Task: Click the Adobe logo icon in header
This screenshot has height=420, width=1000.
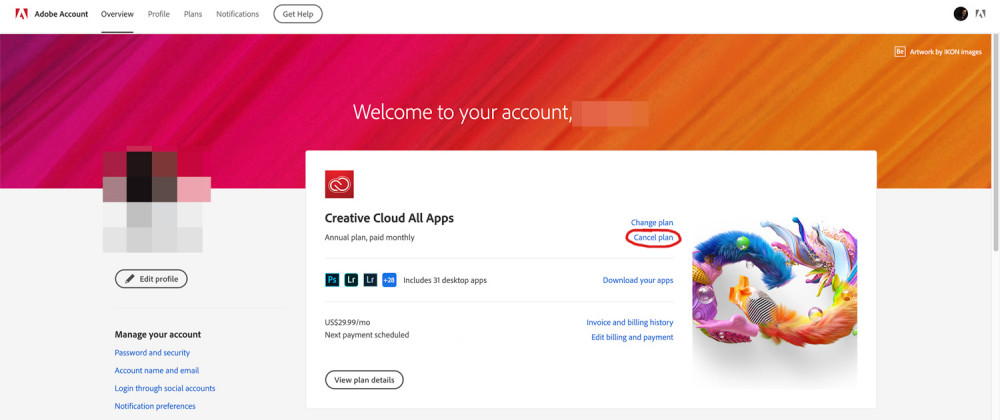Action: tap(21, 13)
